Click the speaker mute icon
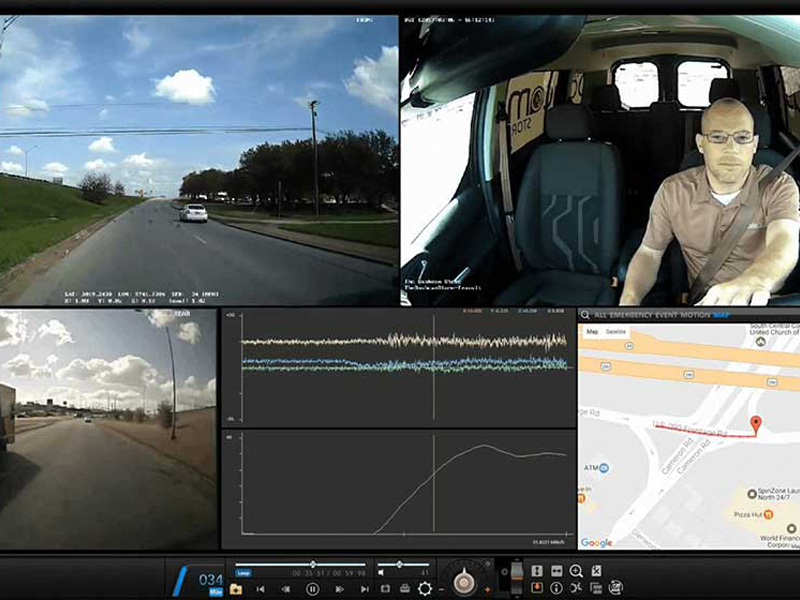Image resolution: width=800 pixels, height=600 pixels. 381,571
